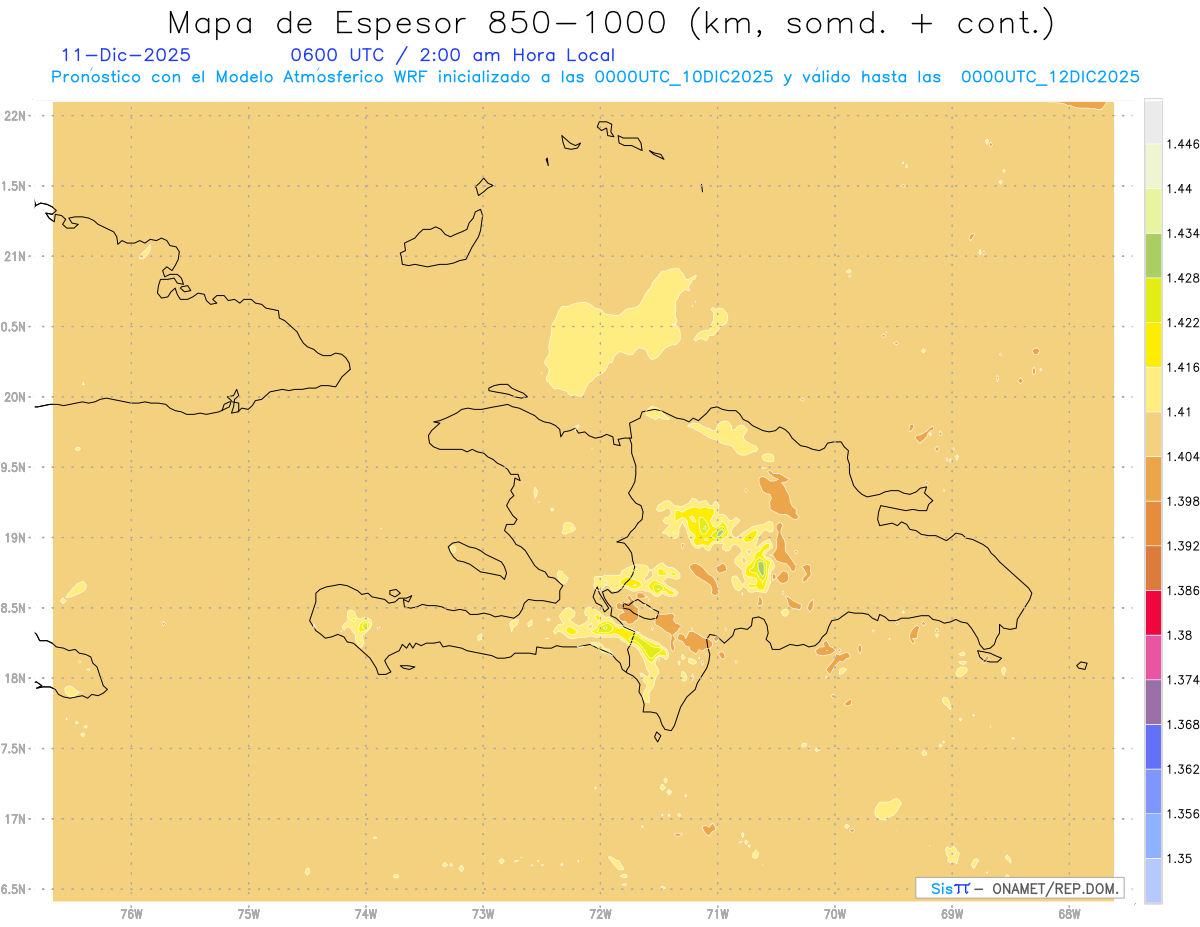
Task: Click the '69W' longitude label
Action: [952, 913]
